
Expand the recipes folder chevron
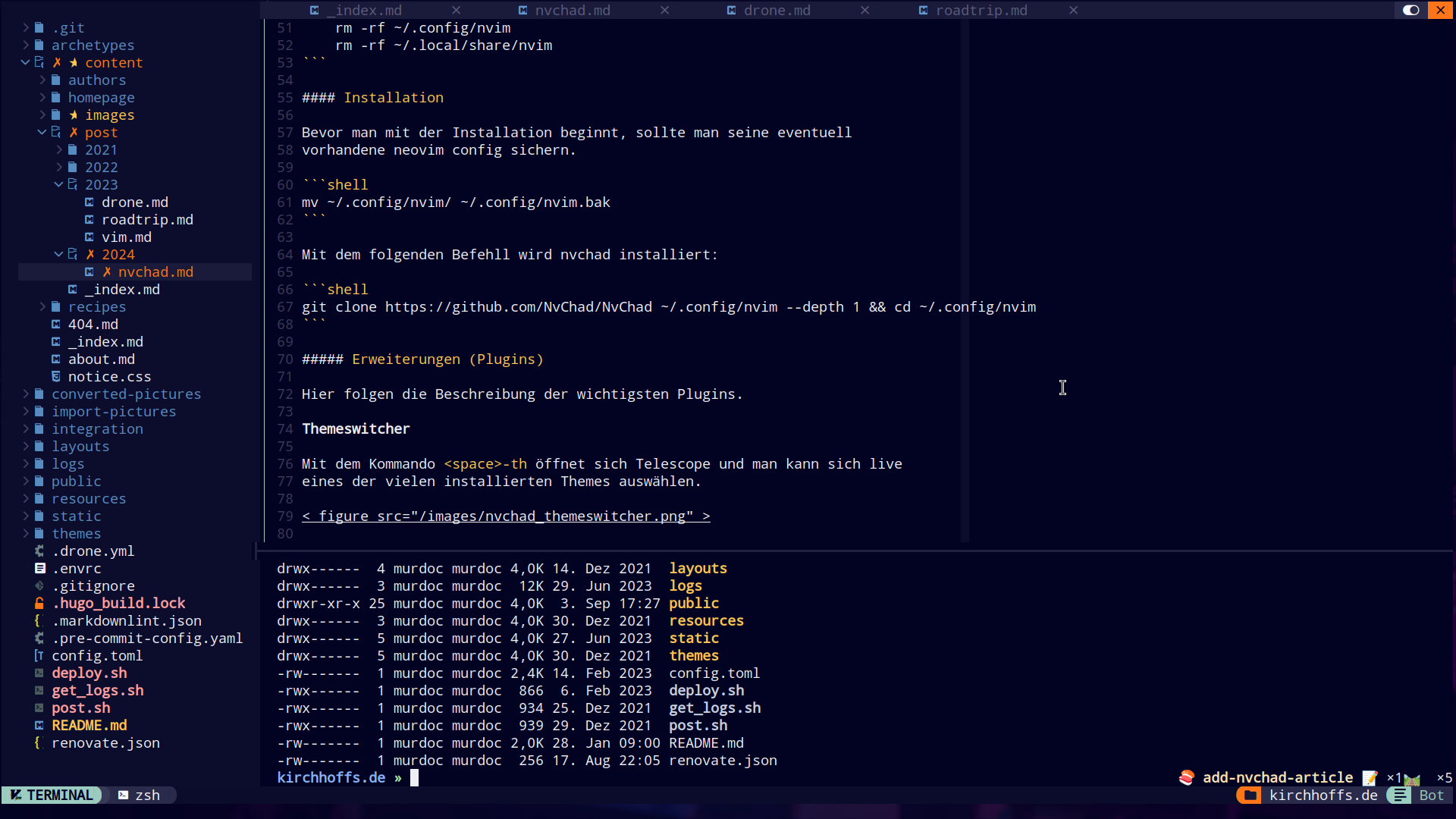(42, 306)
